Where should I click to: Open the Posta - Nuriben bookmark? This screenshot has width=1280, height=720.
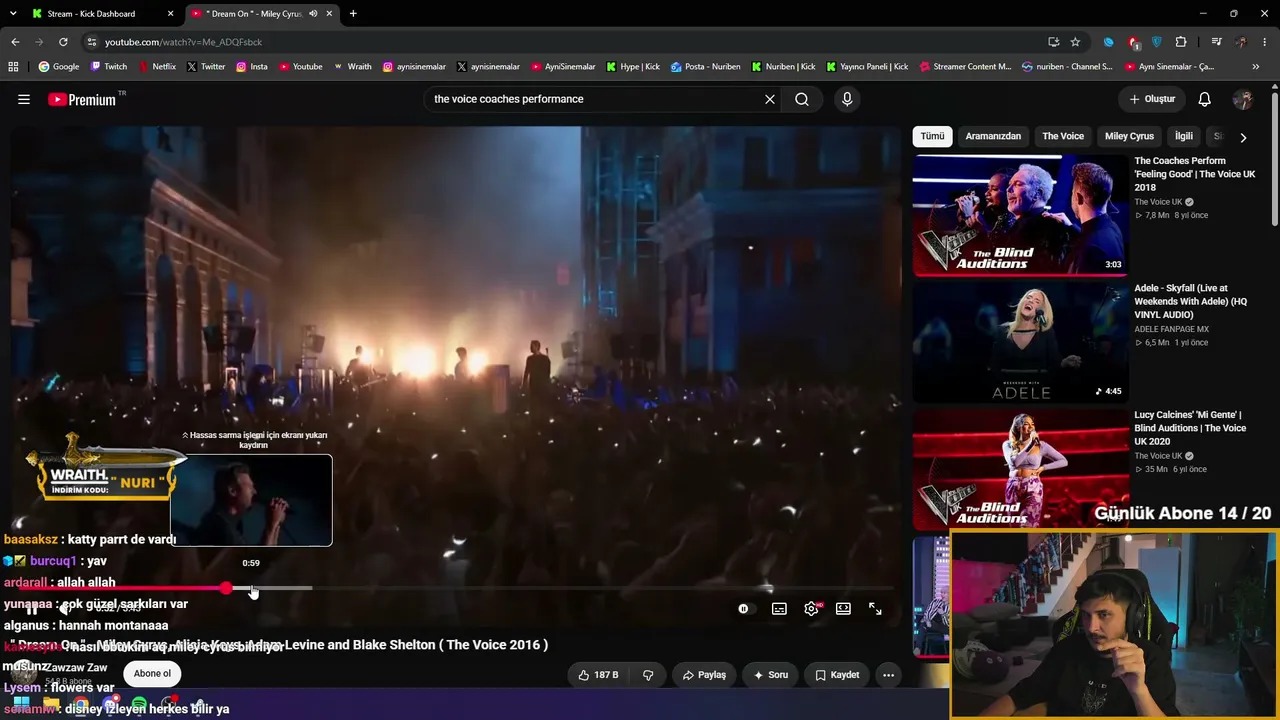coord(706,67)
